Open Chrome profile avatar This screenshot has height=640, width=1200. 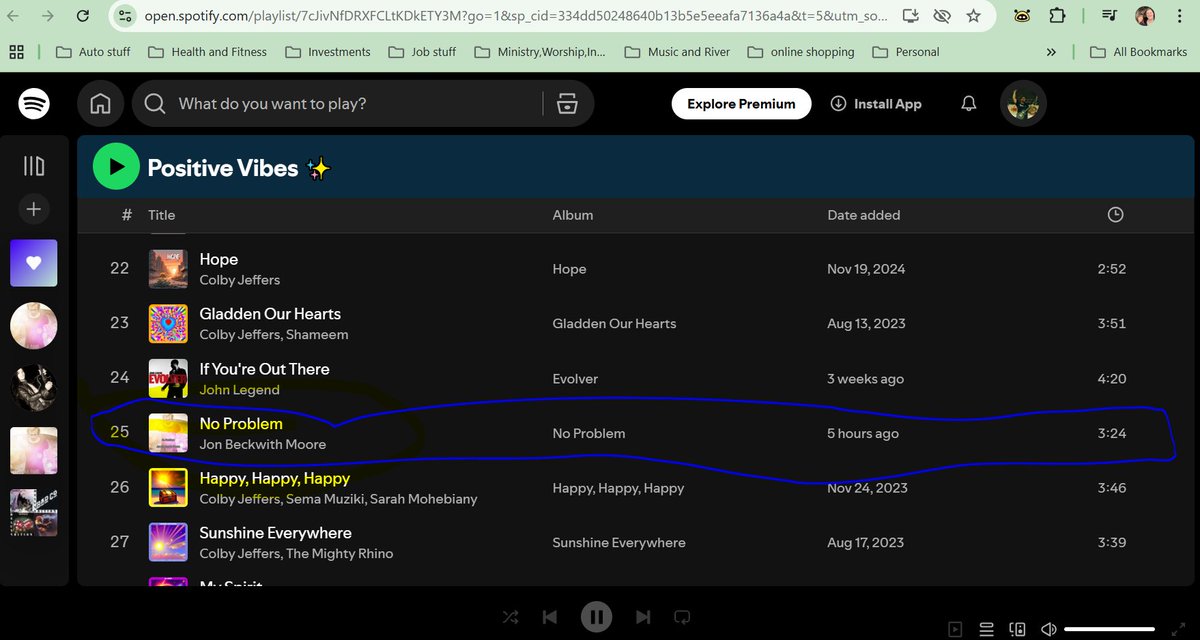pyautogui.click(x=1145, y=16)
